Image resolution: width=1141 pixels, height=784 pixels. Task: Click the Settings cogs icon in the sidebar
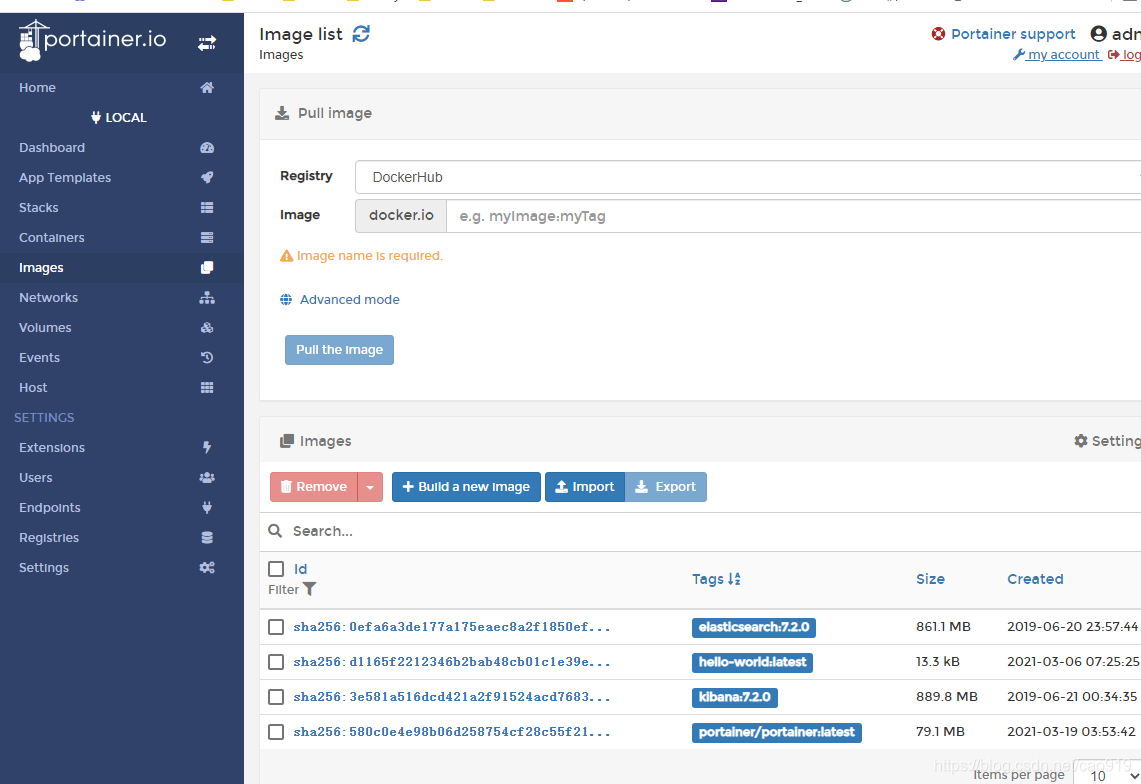(x=207, y=568)
